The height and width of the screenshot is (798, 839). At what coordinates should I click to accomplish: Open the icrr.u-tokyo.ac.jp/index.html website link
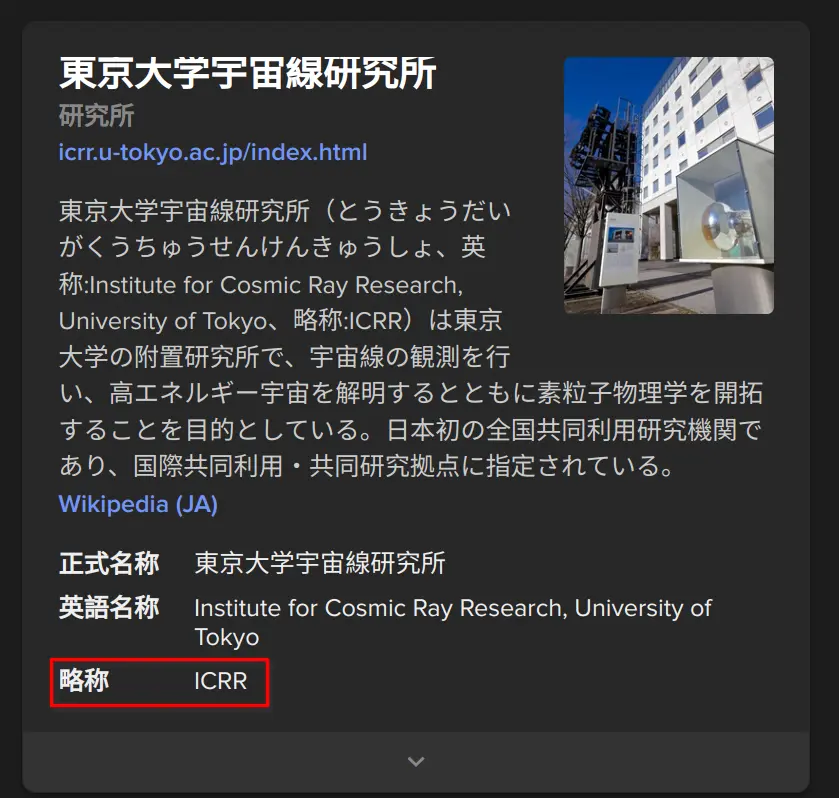tap(213, 152)
